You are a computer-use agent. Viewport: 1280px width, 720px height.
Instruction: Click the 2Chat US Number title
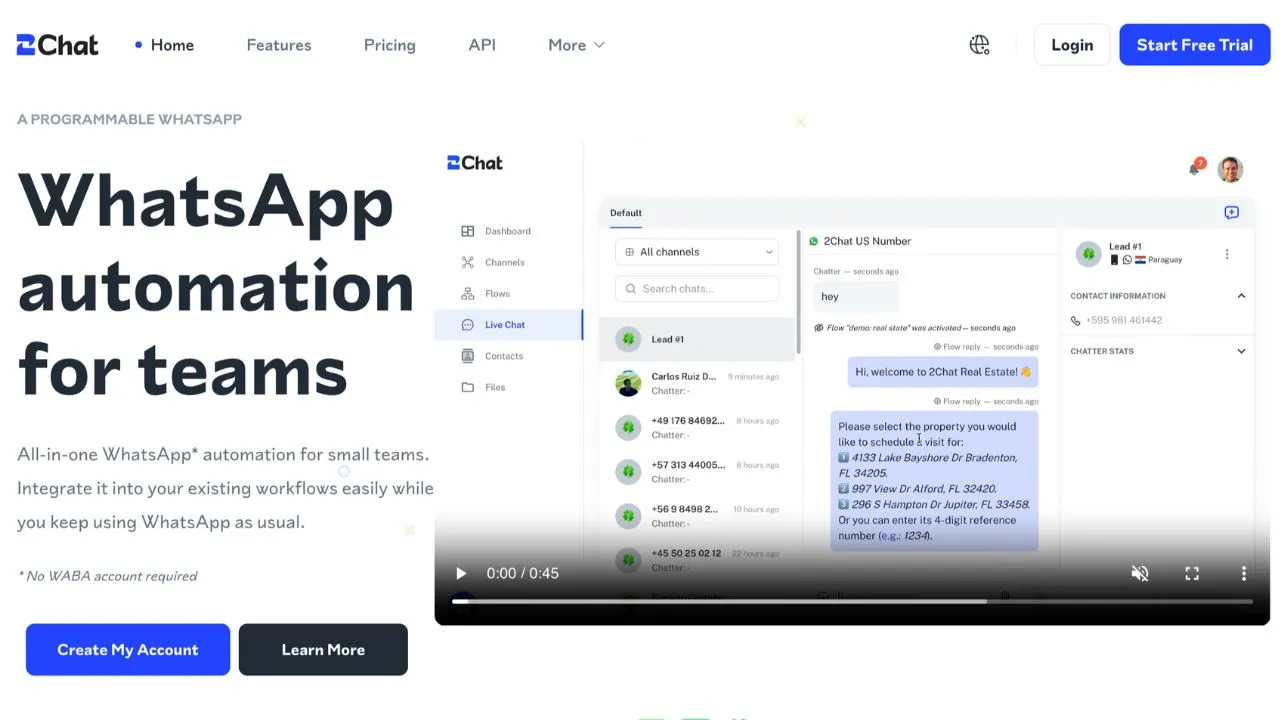point(867,241)
